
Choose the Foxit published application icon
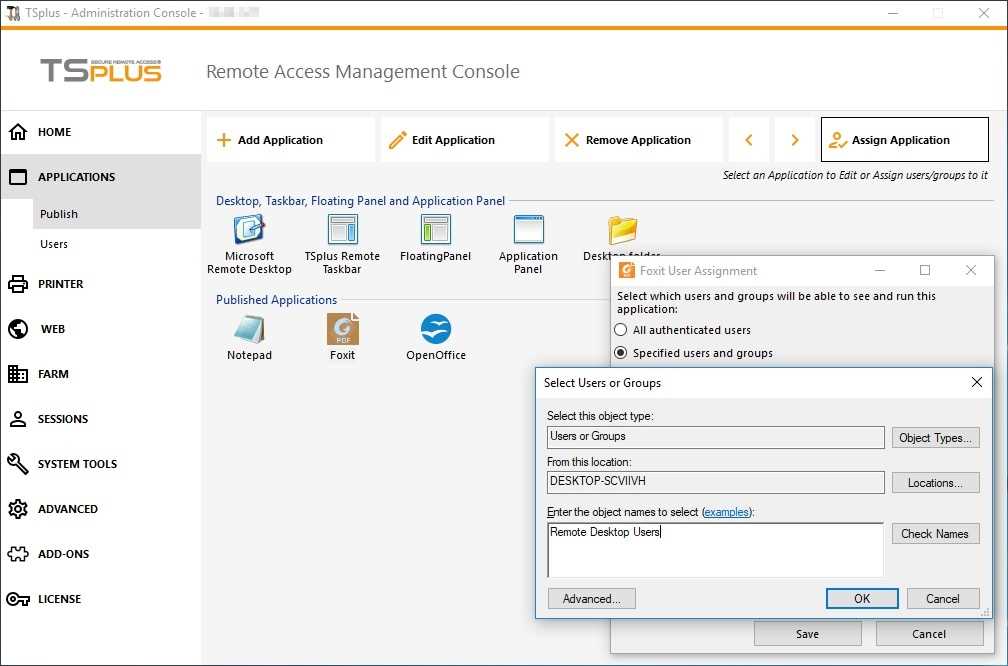[342, 330]
